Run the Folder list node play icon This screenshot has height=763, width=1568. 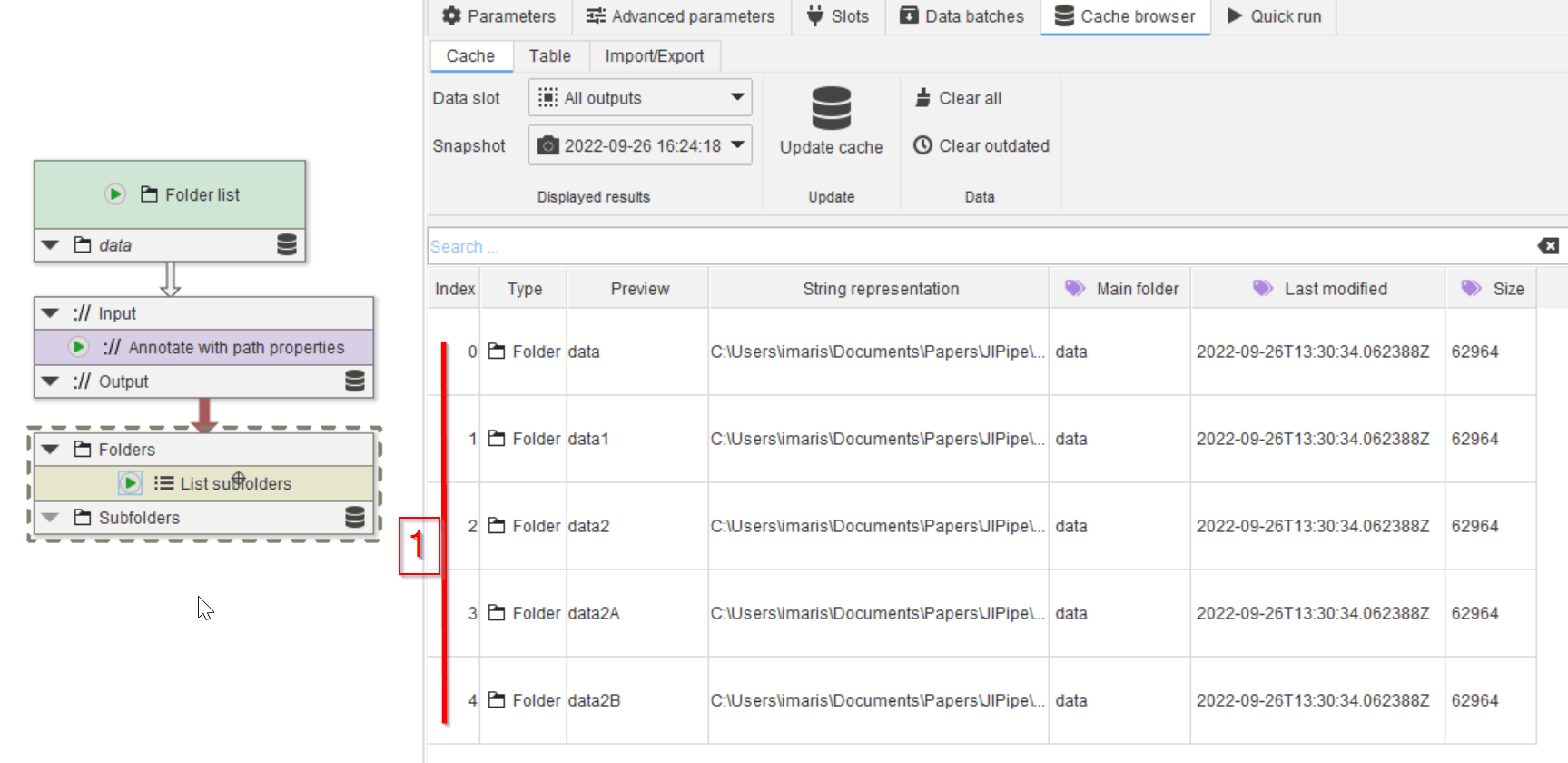tap(115, 194)
